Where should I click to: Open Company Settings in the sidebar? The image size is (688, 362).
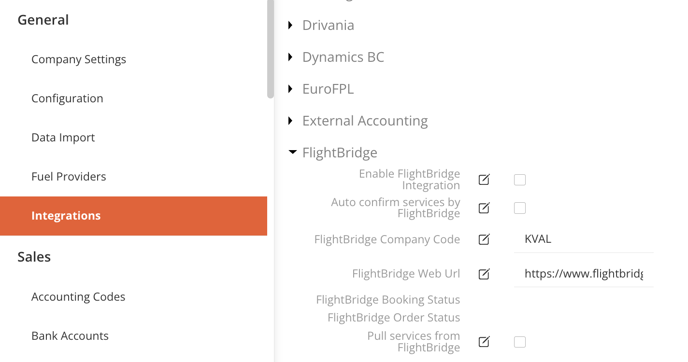[x=79, y=59]
